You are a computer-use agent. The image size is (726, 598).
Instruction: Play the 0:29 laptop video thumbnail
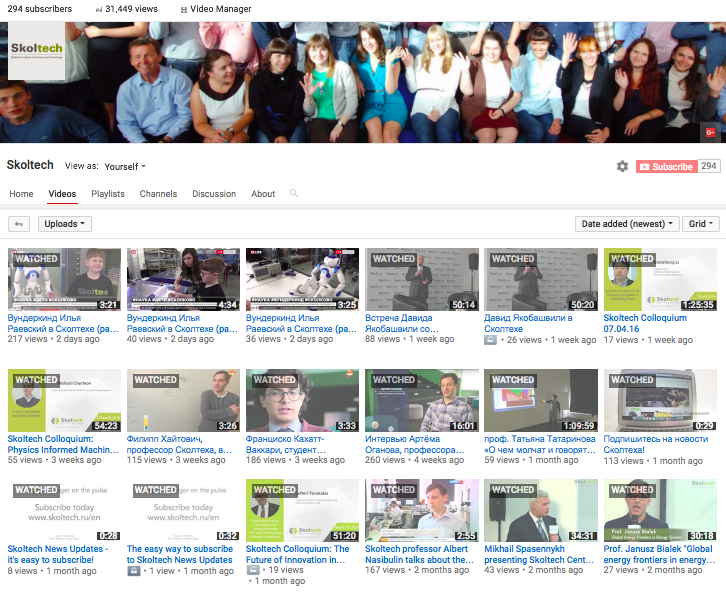click(x=660, y=400)
